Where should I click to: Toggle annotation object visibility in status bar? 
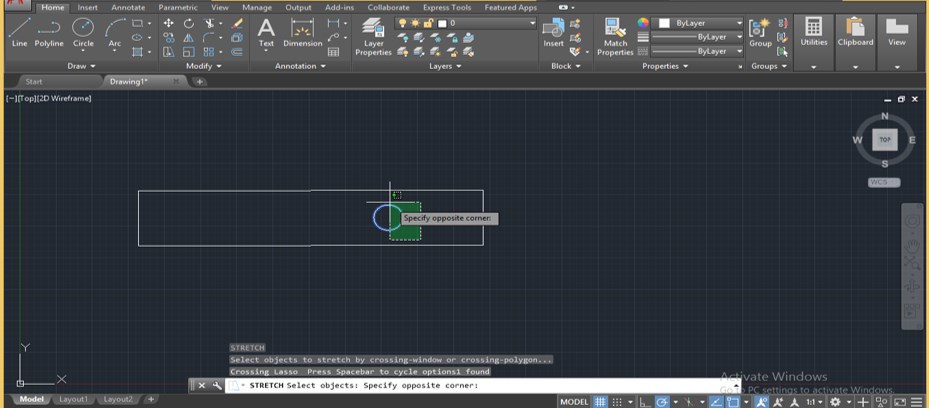pos(762,402)
